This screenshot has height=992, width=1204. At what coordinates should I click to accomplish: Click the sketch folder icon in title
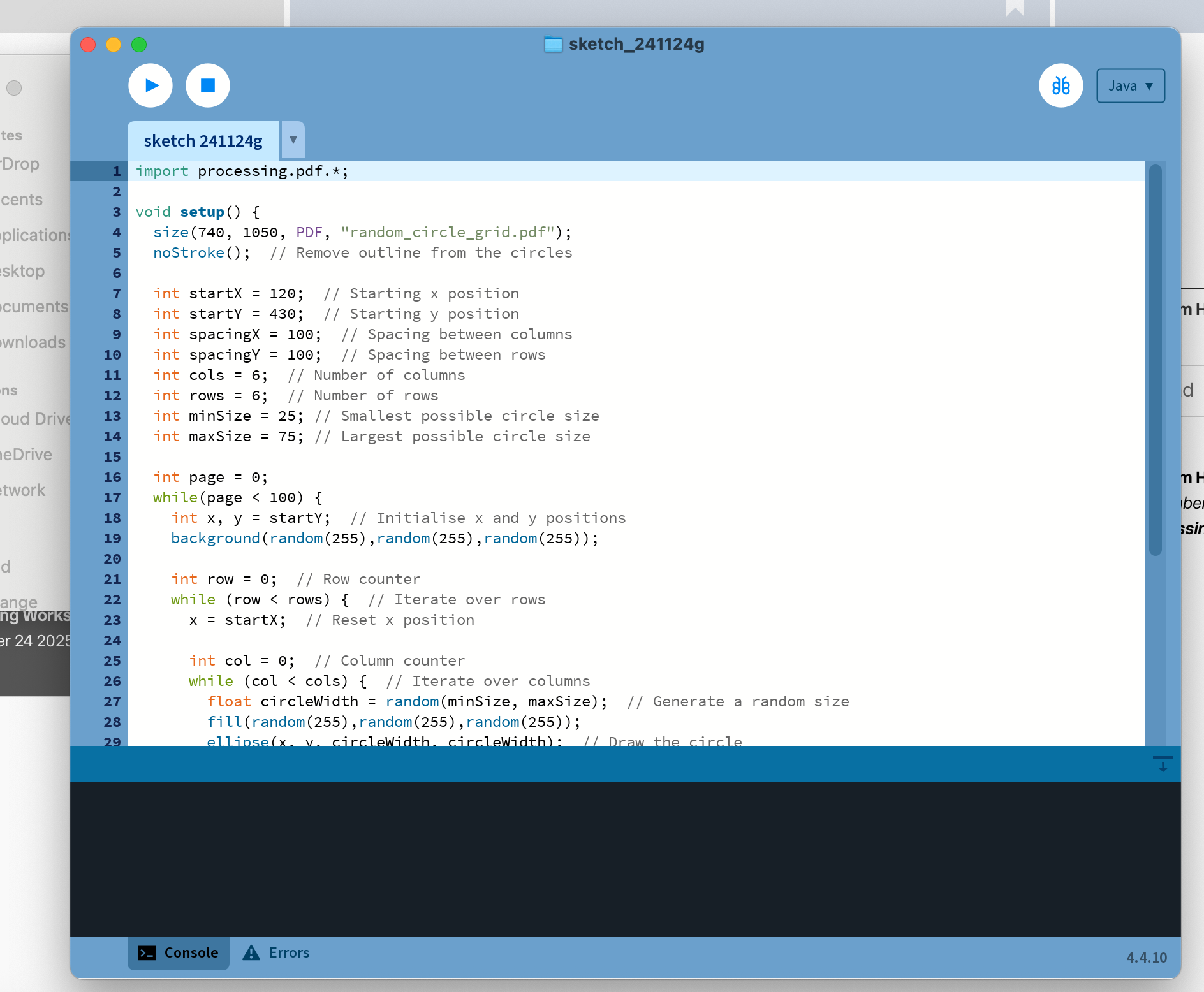point(553,45)
